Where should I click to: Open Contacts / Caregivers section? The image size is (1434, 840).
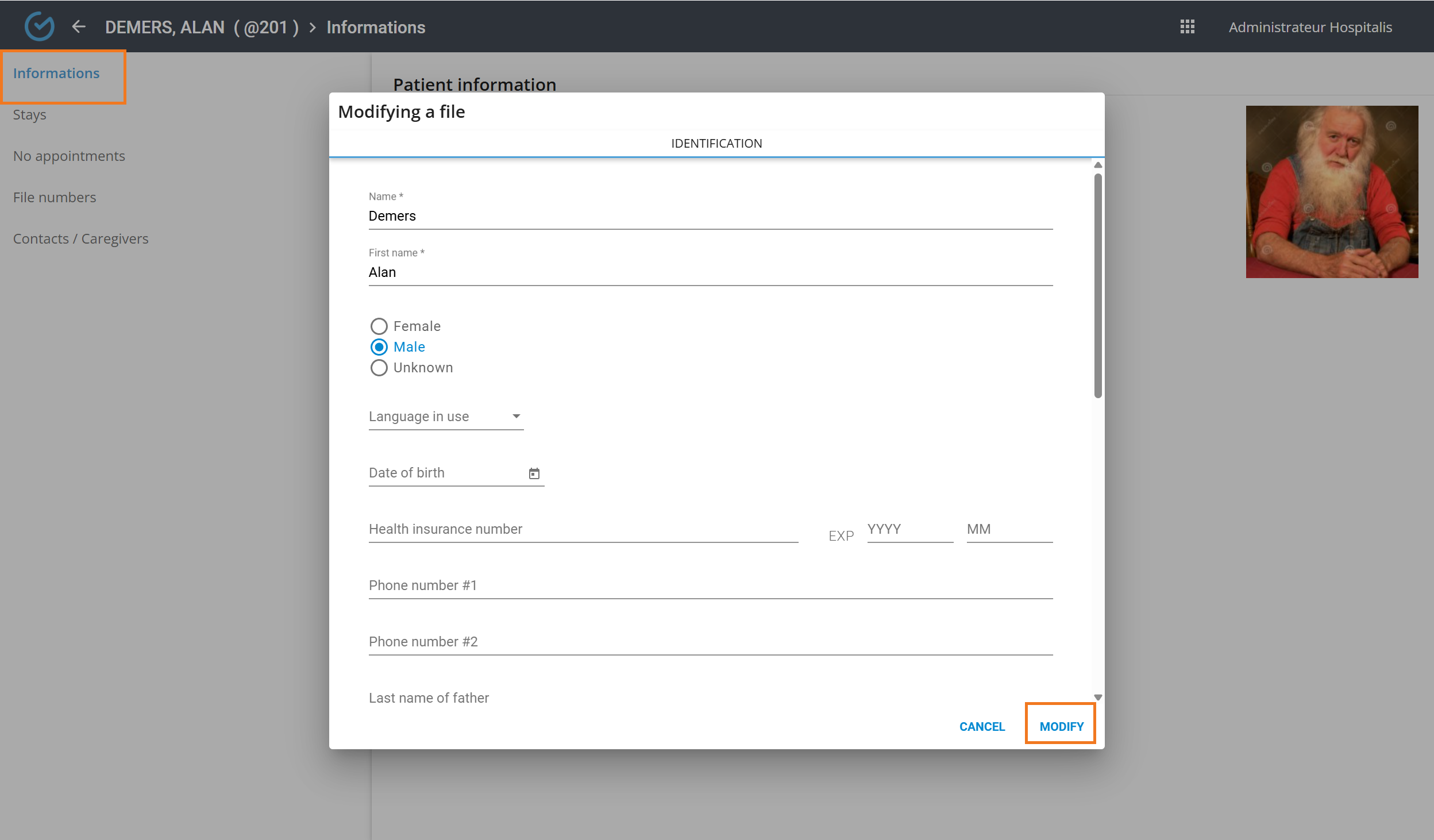click(x=80, y=239)
